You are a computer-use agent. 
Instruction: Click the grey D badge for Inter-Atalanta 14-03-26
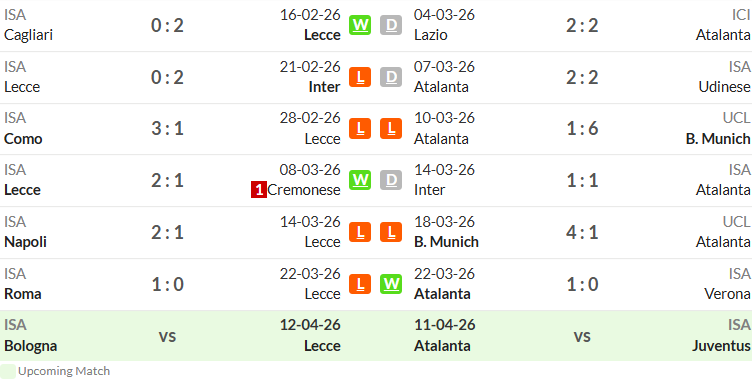pyautogui.click(x=391, y=180)
